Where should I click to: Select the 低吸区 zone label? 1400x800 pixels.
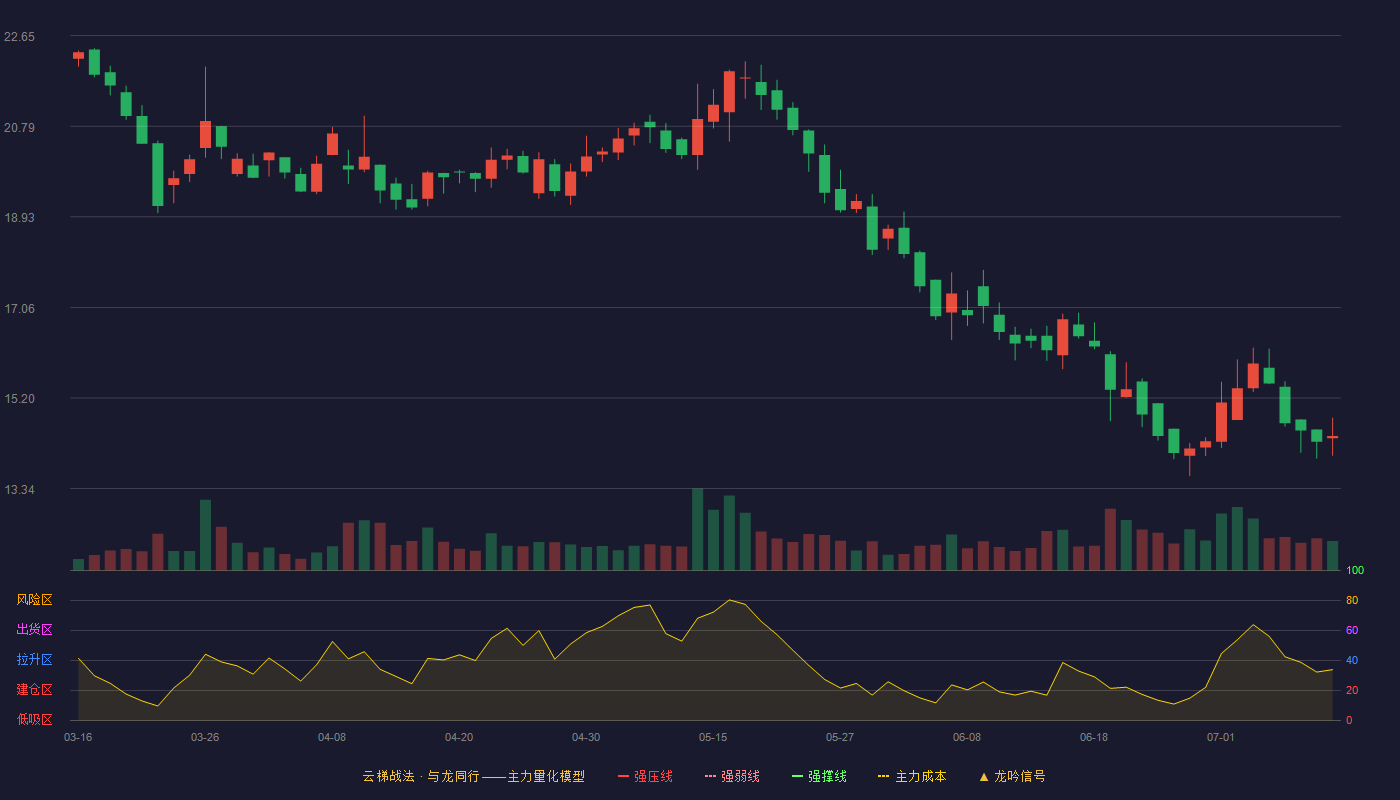(x=34, y=719)
